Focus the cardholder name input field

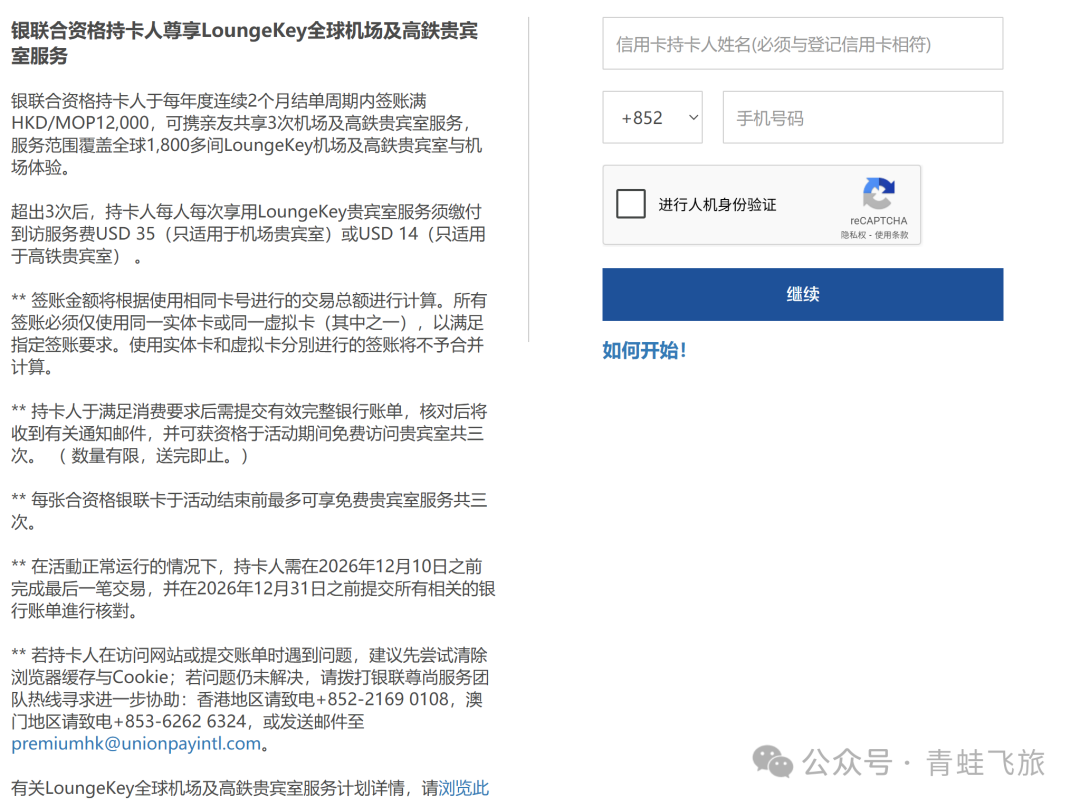(x=802, y=43)
